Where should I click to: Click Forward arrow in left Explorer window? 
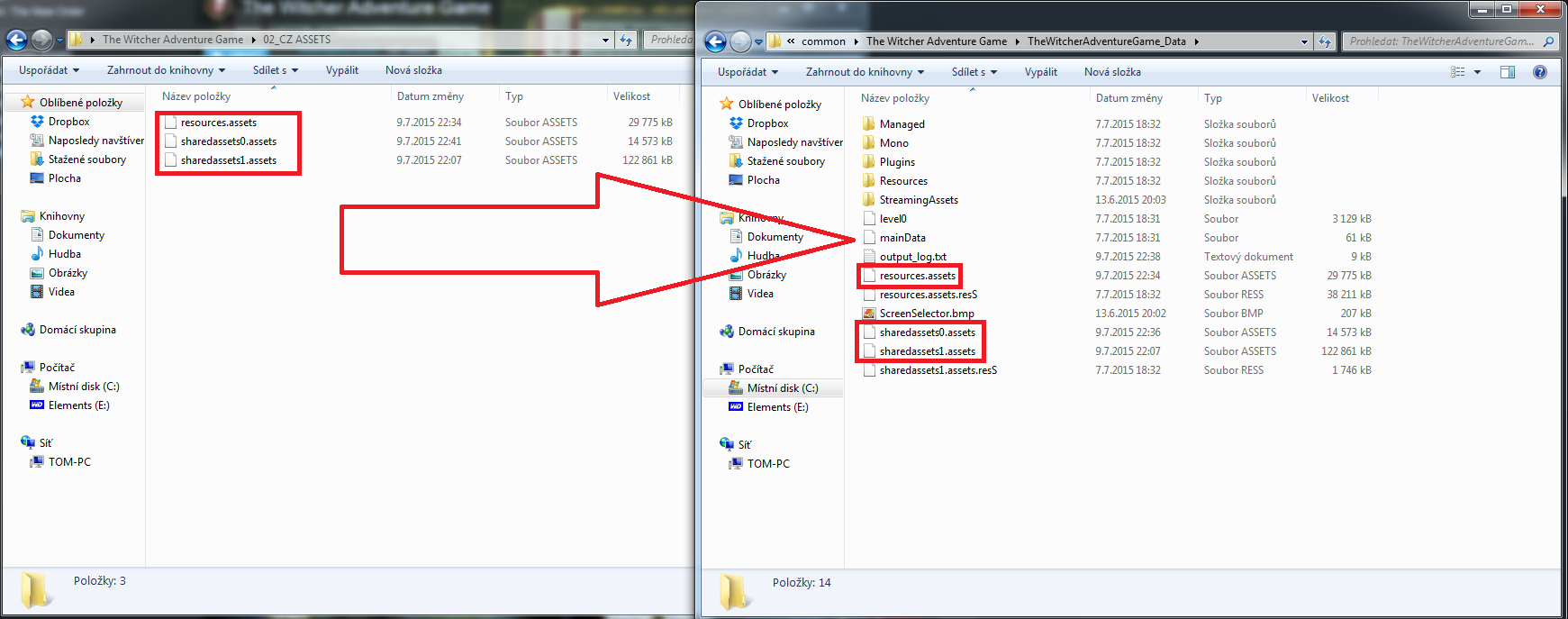point(41,40)
